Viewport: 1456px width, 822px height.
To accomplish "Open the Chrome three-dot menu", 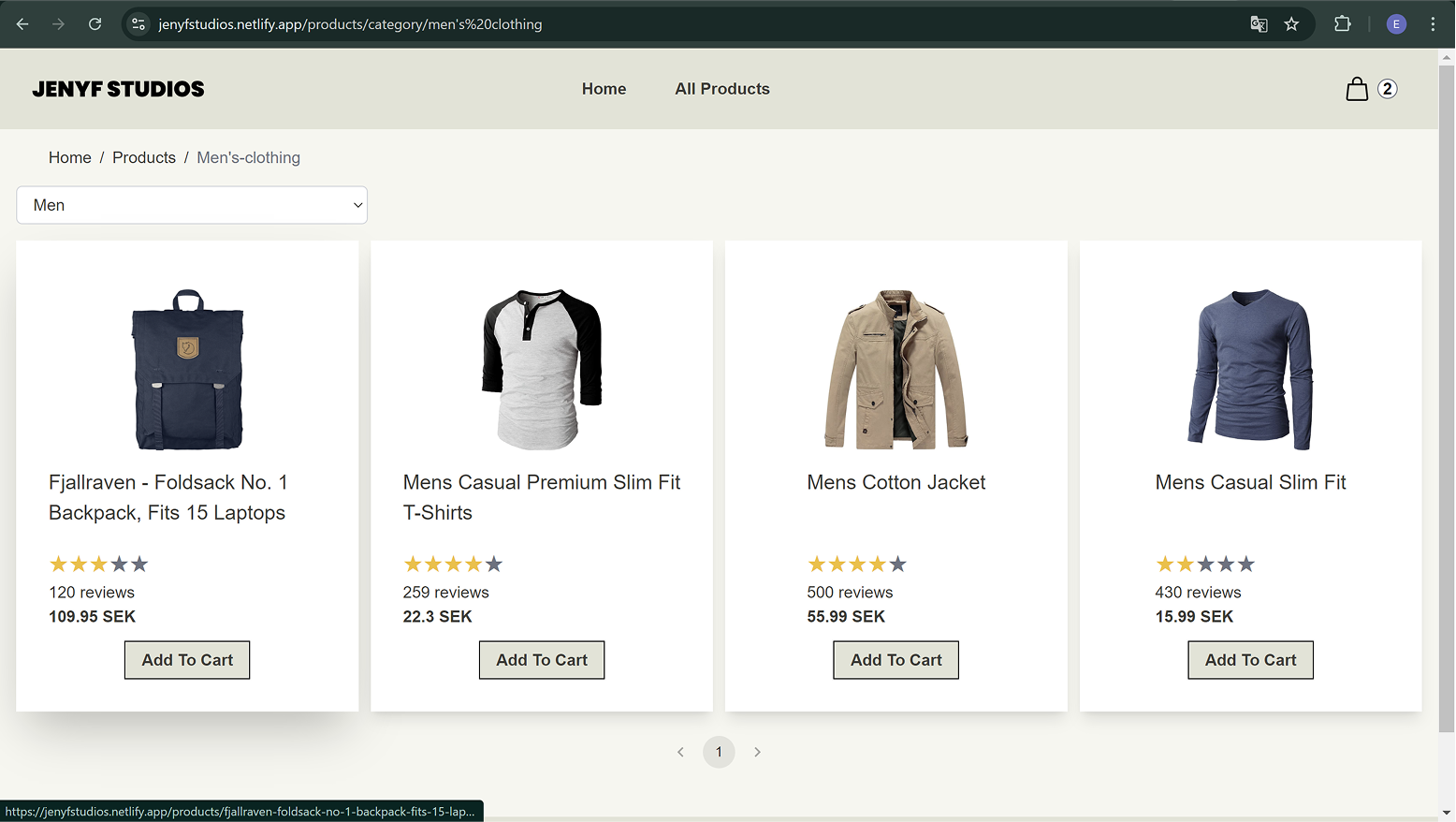I will pyautogui.click(x=1432, y=24).
